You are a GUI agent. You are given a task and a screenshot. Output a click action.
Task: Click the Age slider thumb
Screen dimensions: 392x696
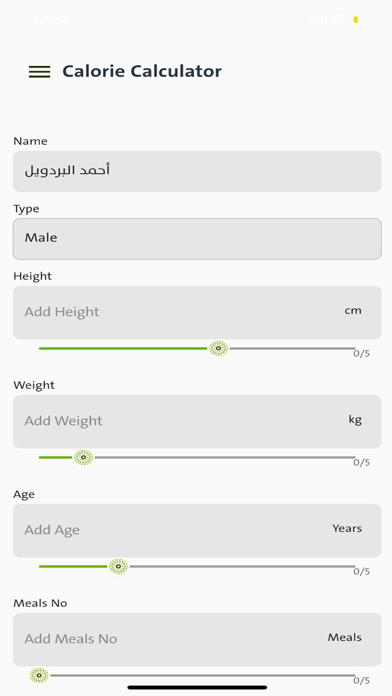118,566
